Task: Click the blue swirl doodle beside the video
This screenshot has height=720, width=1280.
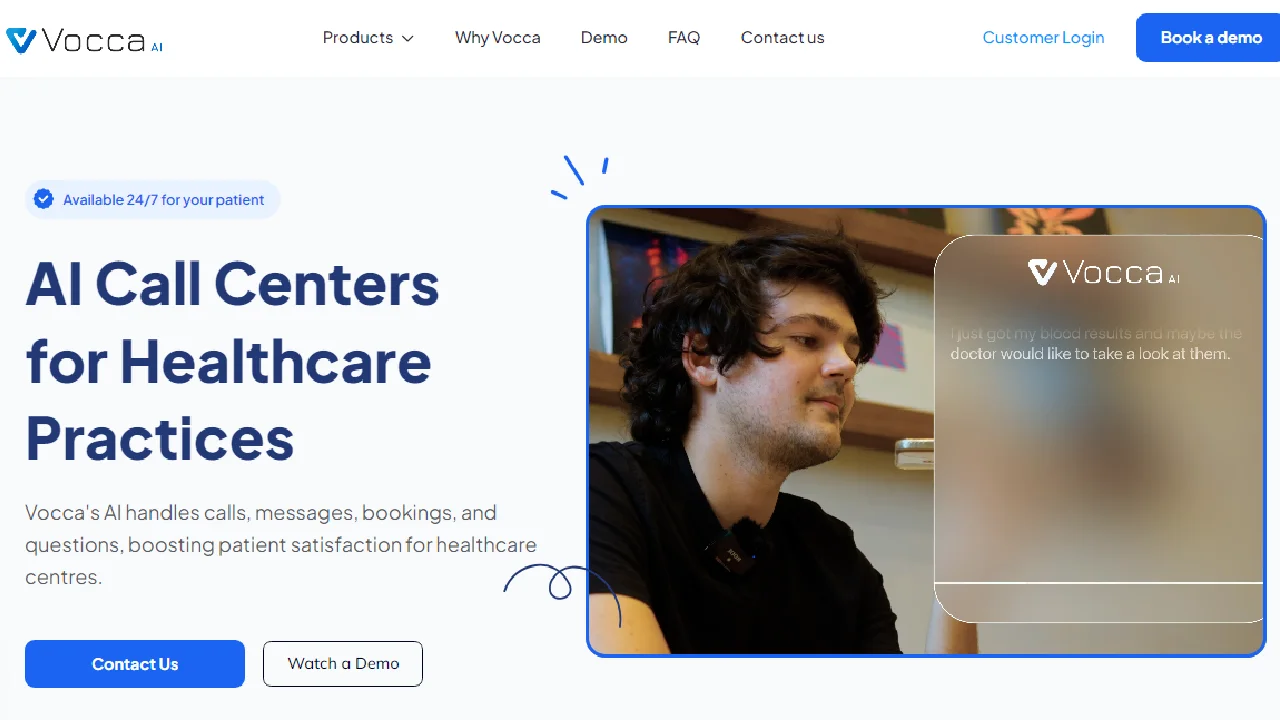Action: click(560, 590)
